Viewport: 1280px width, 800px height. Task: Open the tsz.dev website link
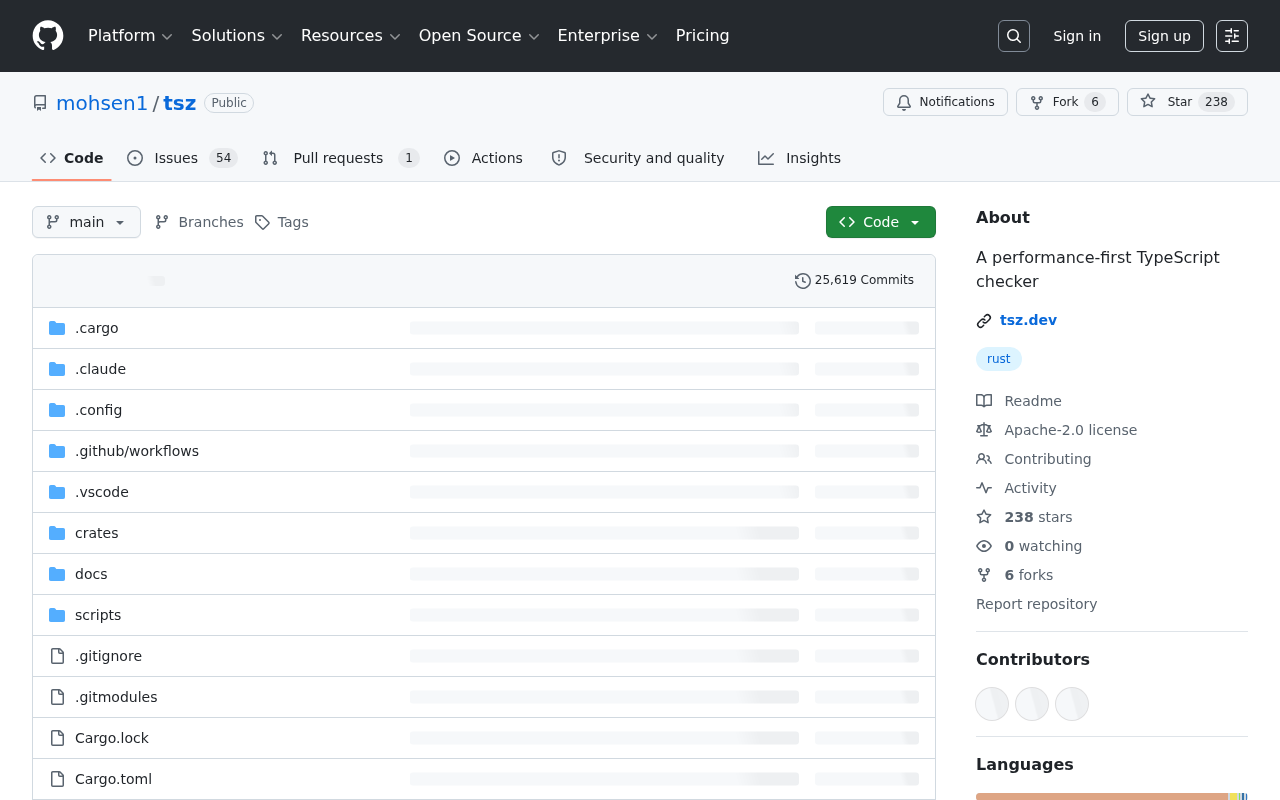tap(1028, 320)
